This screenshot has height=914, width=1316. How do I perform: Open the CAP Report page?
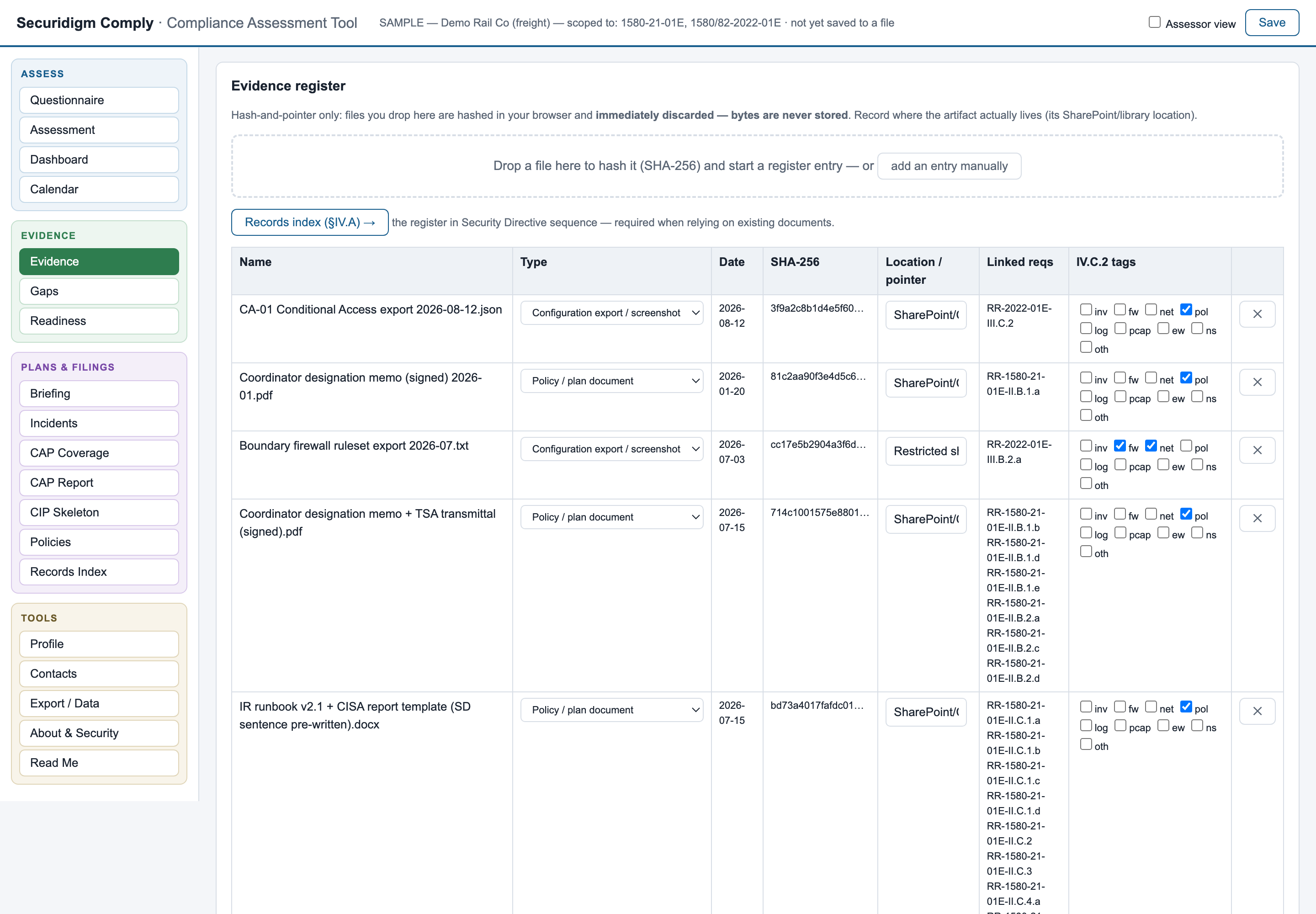pyautogui.click(x=99, y=484)
